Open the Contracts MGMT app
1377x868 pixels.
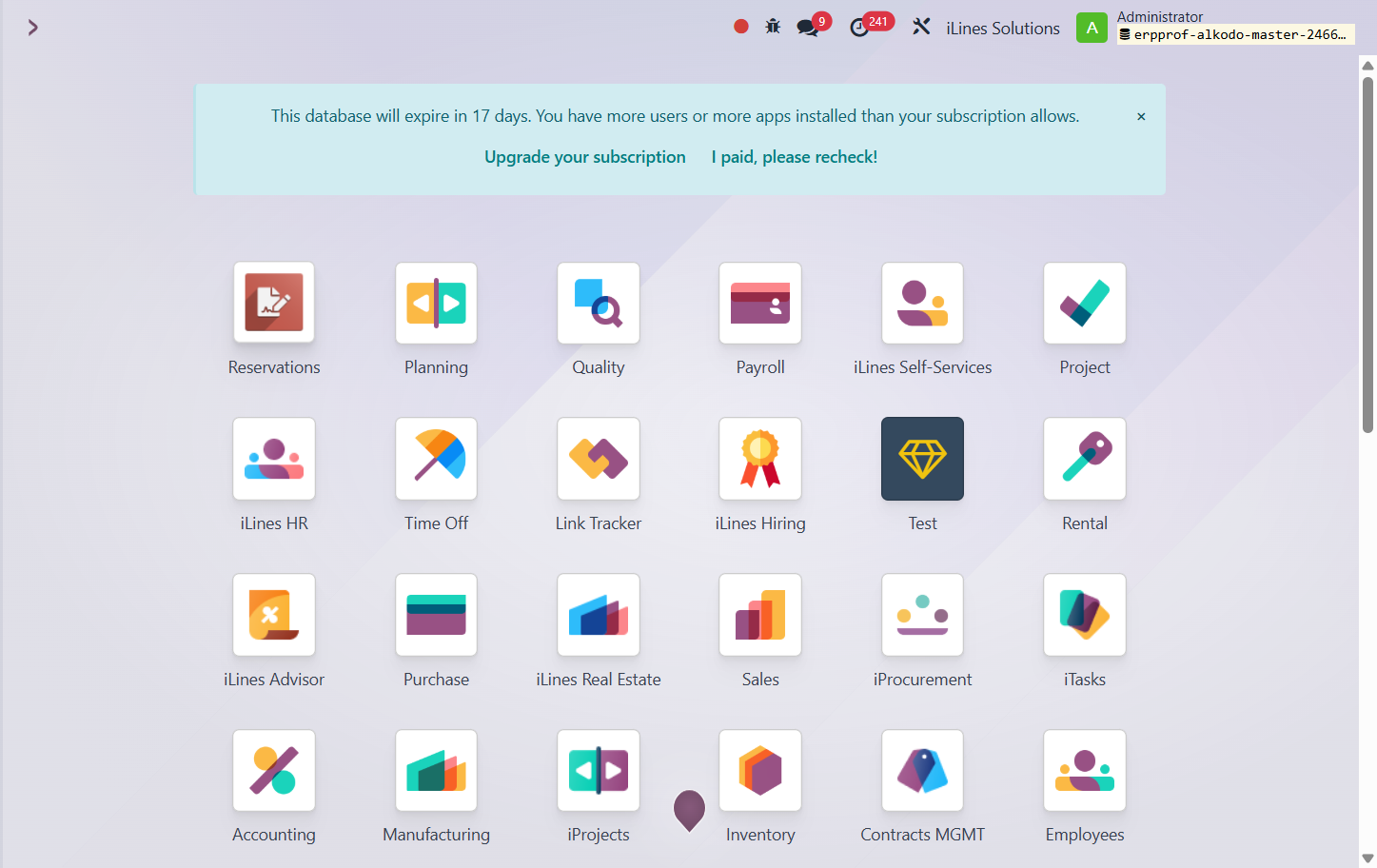(922, 771)
